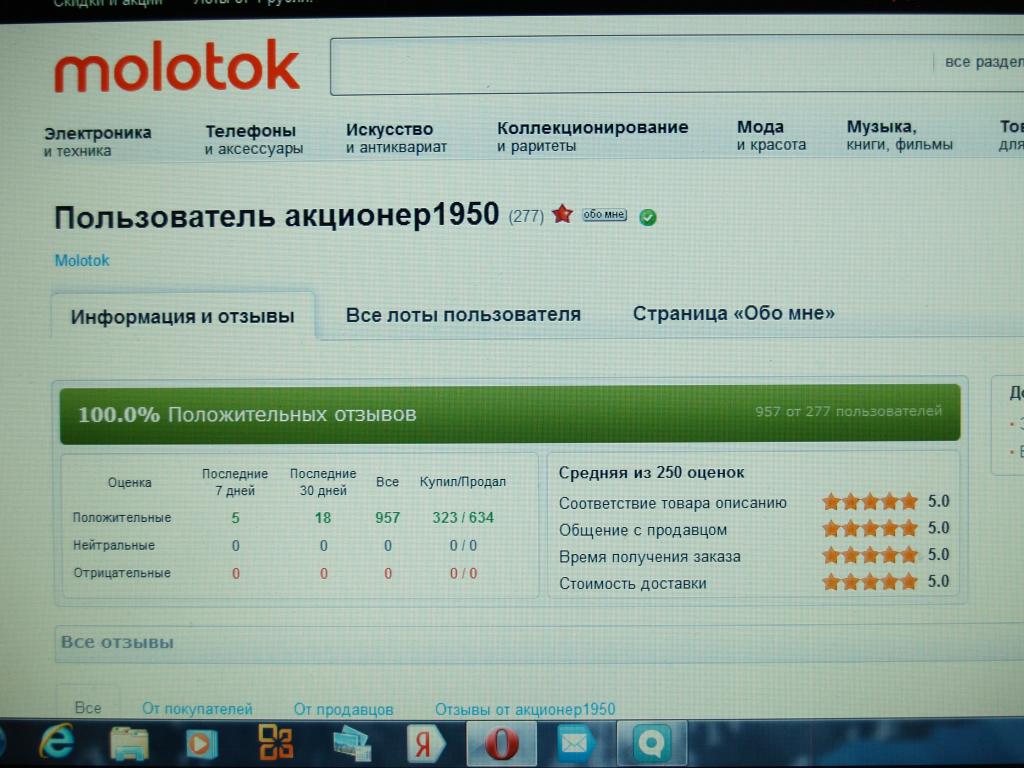The image size is (1024, 768).
Task: Switch to the Opera taskbar icon
Action: (502, 744)
